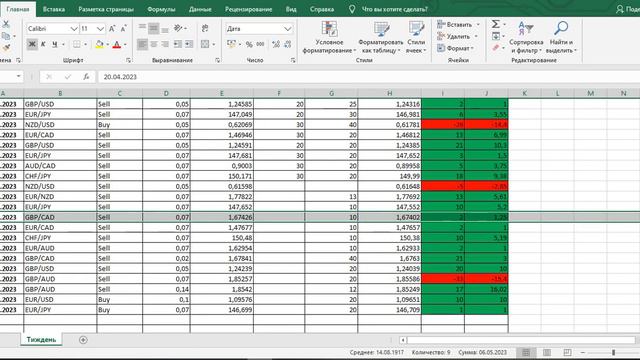
Task: Expand the Вставить cells dropdown arrow
Action: click(478, 24)
